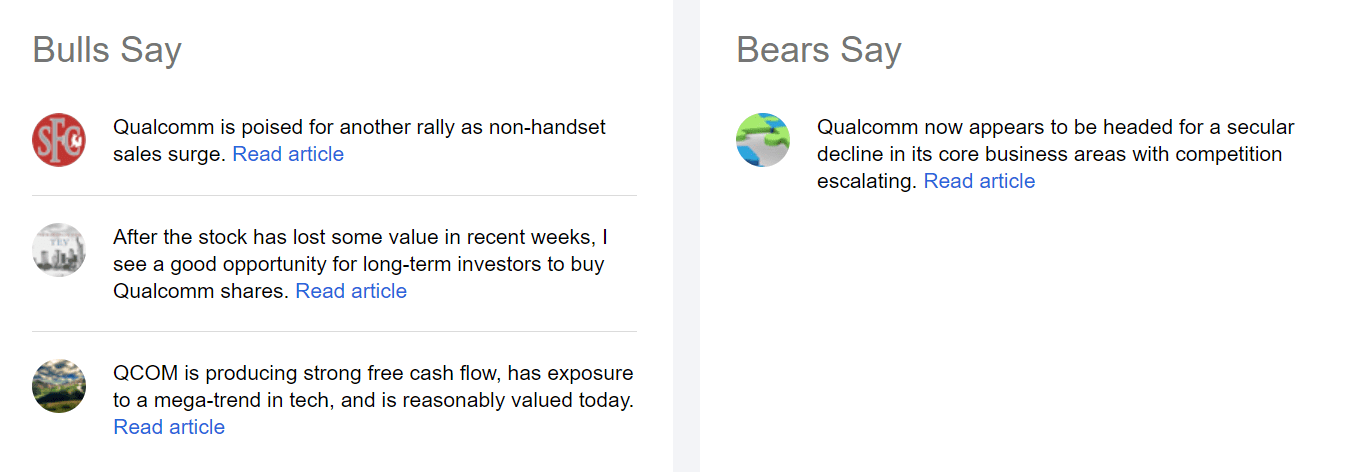Open Read article for non-handset sales surge

288,154
